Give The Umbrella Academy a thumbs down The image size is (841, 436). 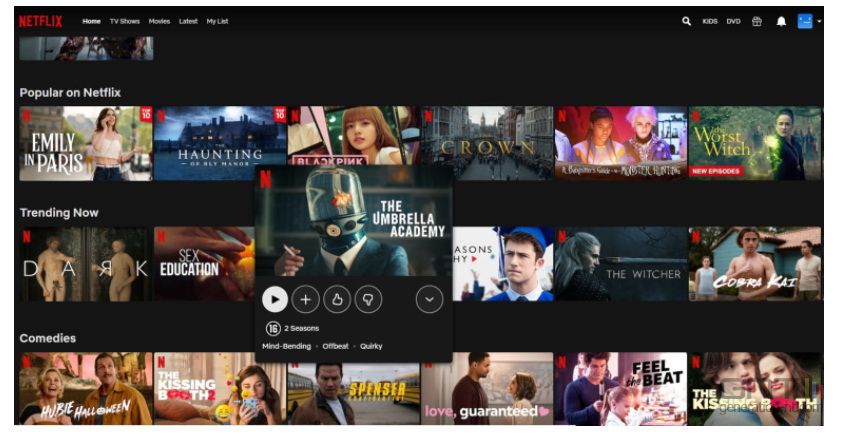(x=368, y=299)
